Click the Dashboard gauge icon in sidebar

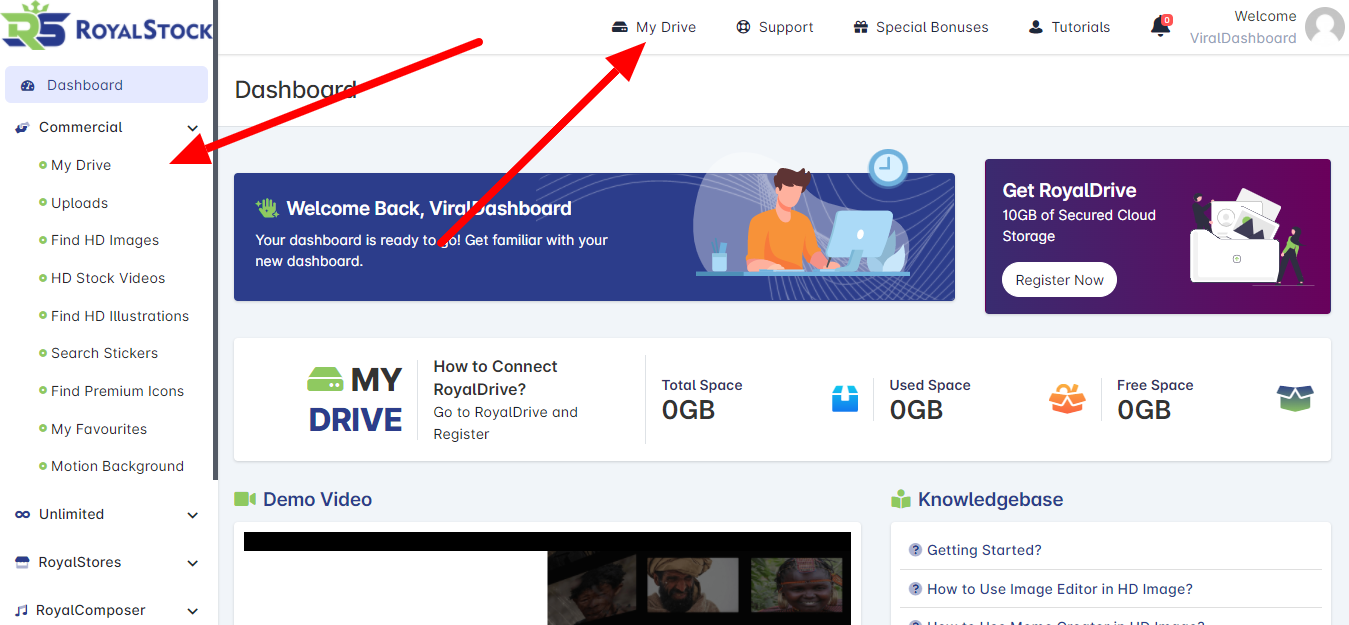click(x=28, y=85)
